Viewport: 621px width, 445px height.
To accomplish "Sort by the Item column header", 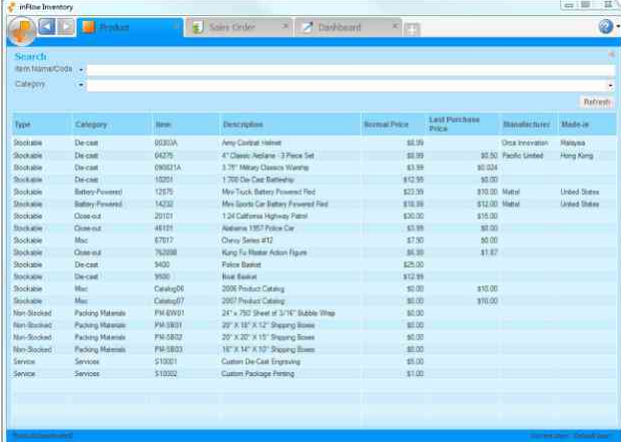I will pos(186,124).
